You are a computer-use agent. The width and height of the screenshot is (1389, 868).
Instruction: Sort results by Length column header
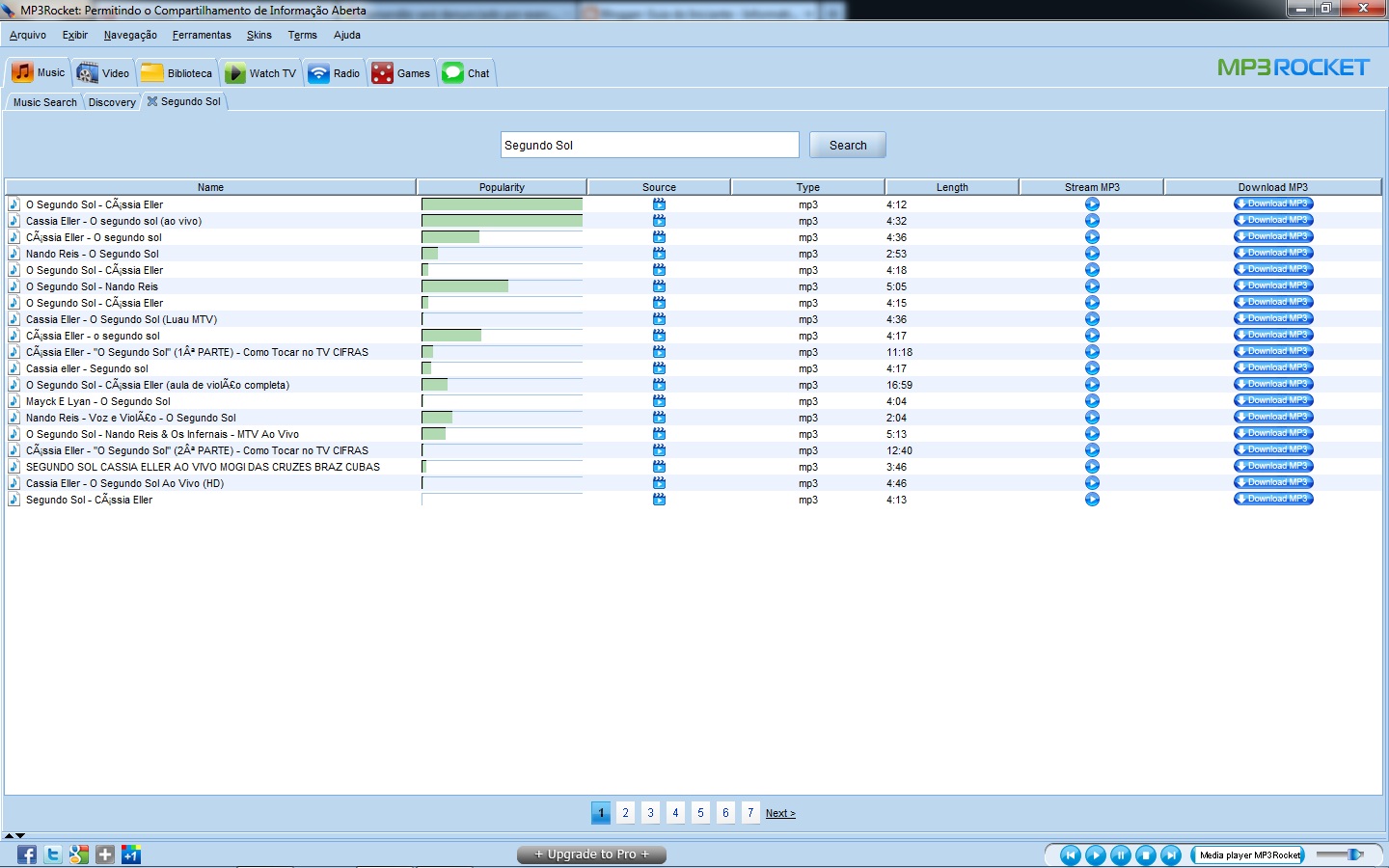952,187
